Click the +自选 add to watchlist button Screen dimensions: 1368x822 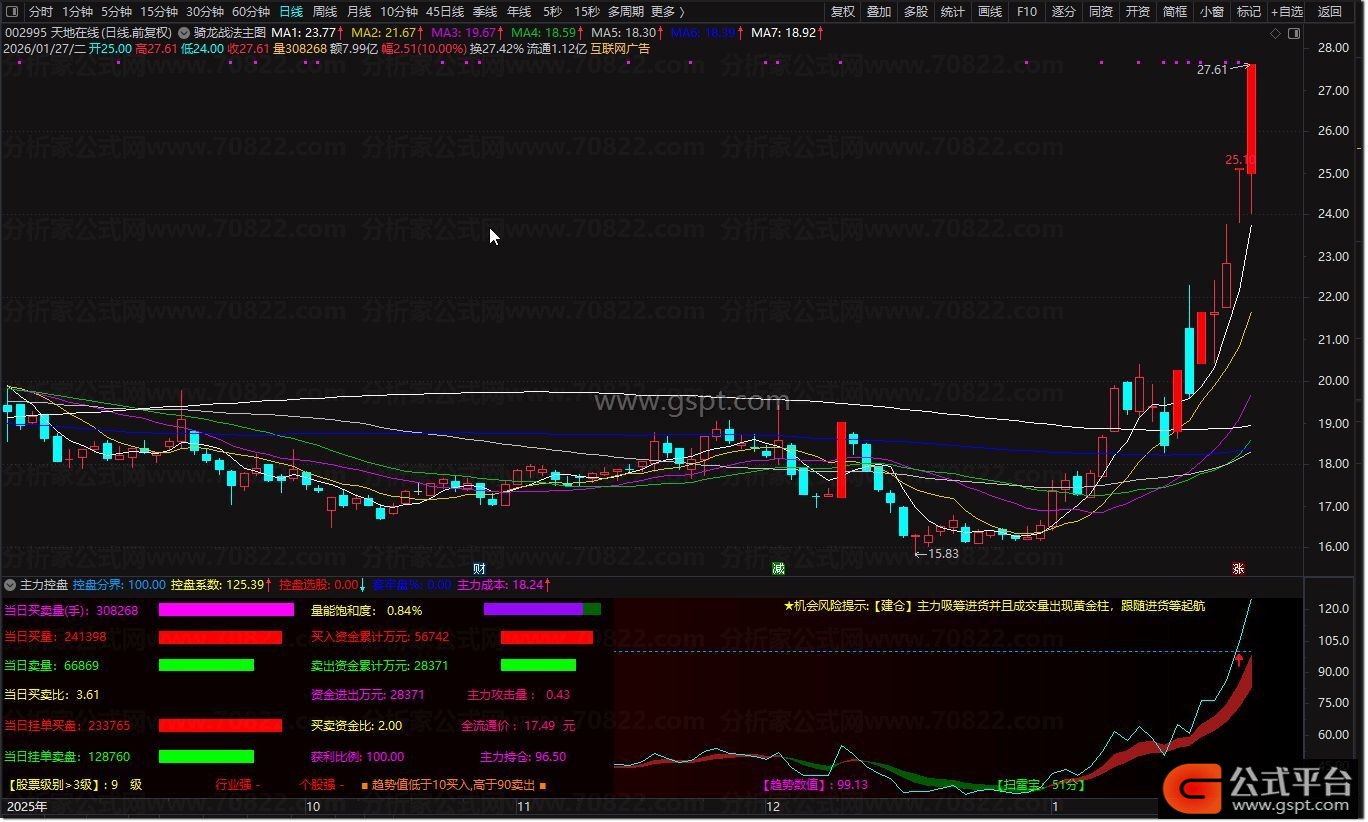point(1287,12)
